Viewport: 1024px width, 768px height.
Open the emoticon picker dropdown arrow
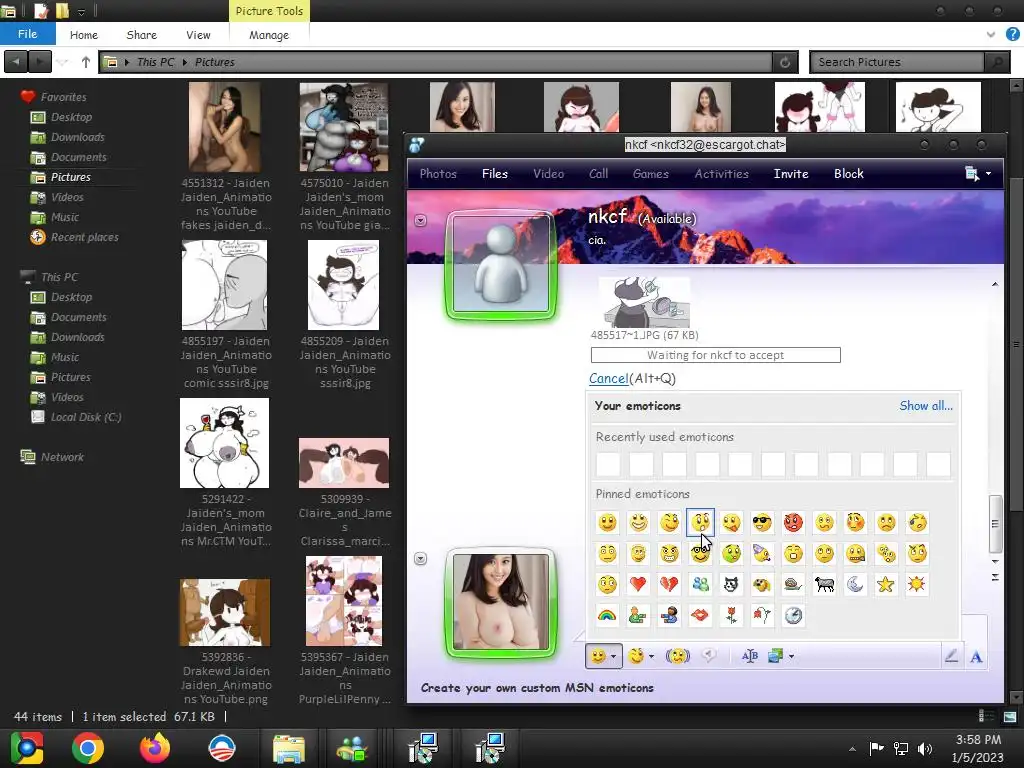(613, 656)
